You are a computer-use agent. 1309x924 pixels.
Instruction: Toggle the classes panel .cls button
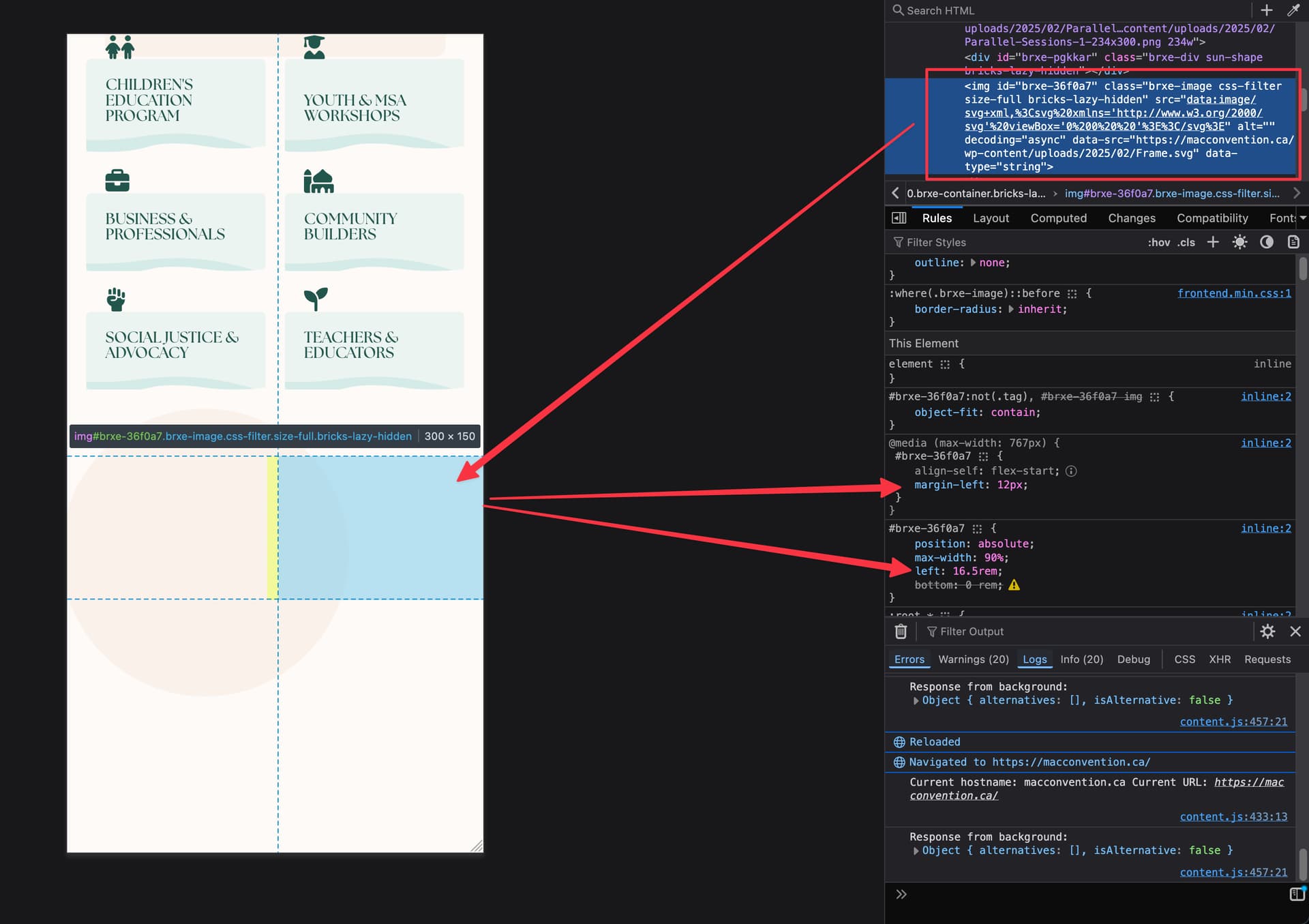point(1186,242)
